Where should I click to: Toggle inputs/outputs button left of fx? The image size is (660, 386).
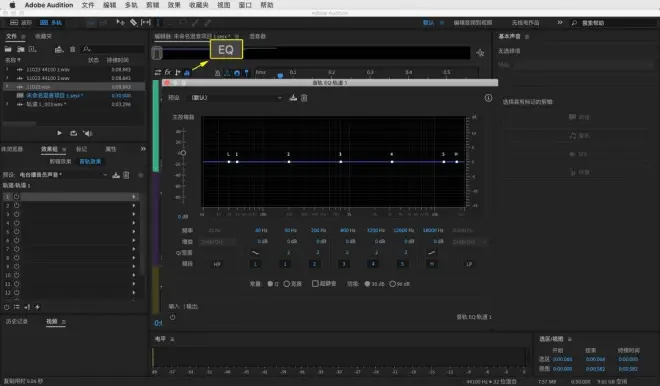pos(157,72)
